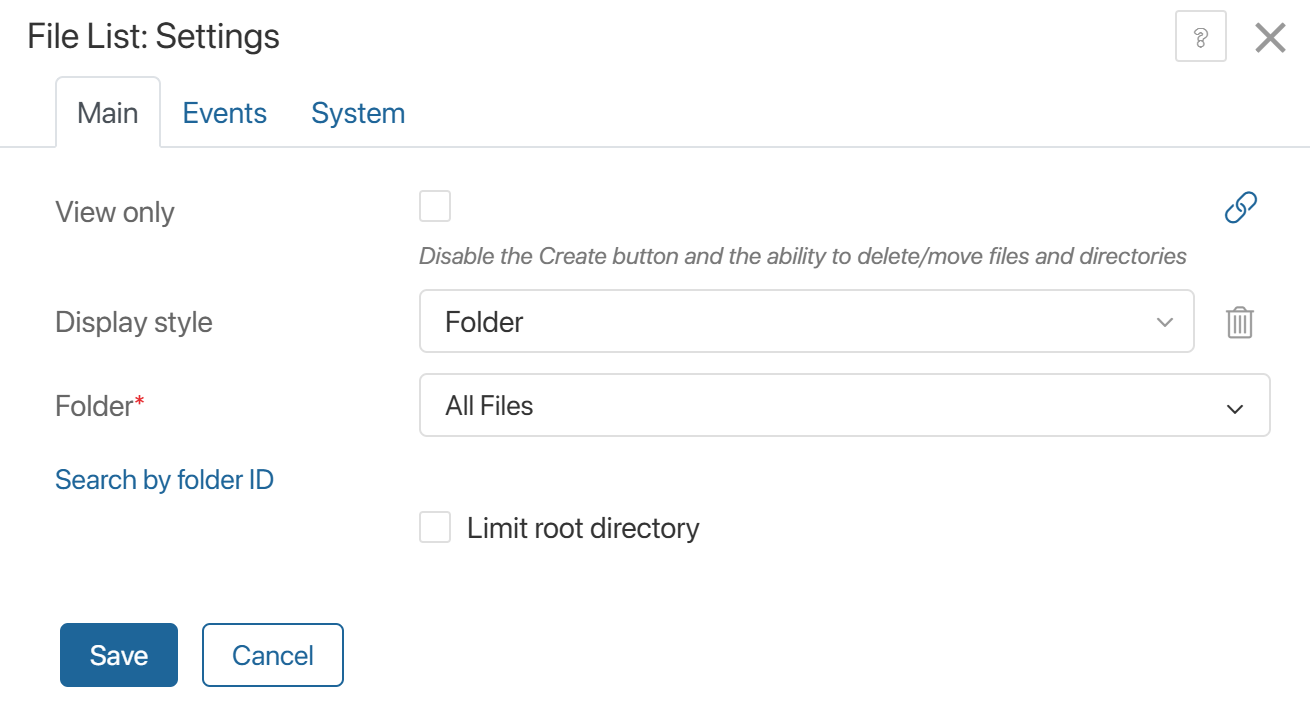Close the File List Settings dialog

[x=1270, y=36]
